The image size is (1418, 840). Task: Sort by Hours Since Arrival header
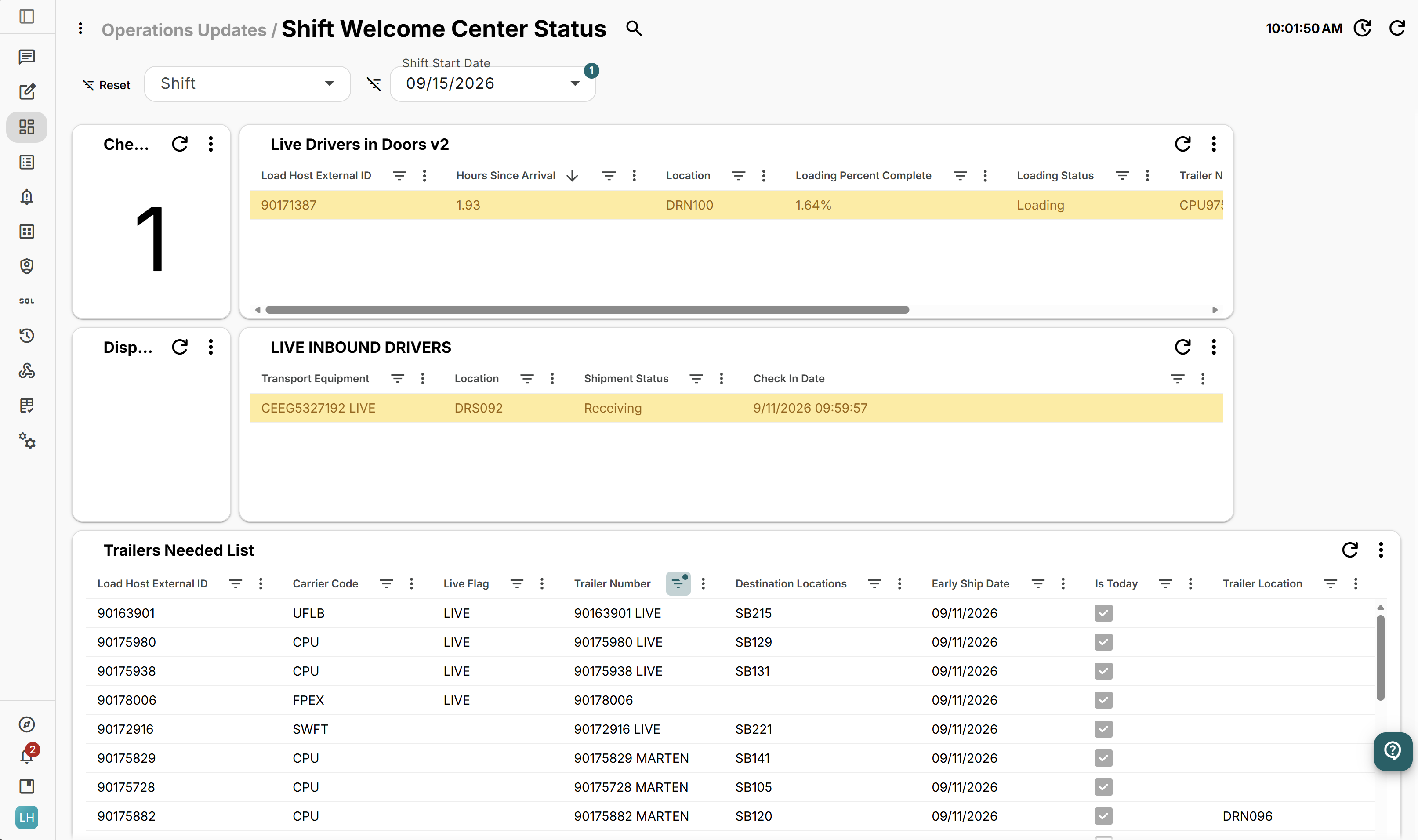(x=505, y=175)
